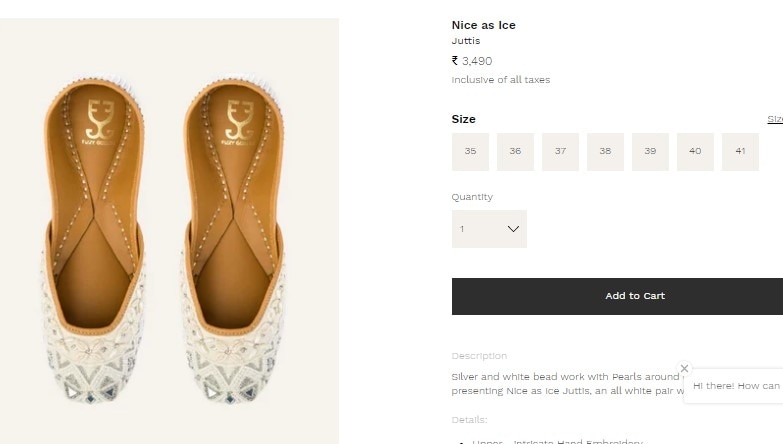Pick size 41

pyautogui.click(x=740, y=152)
